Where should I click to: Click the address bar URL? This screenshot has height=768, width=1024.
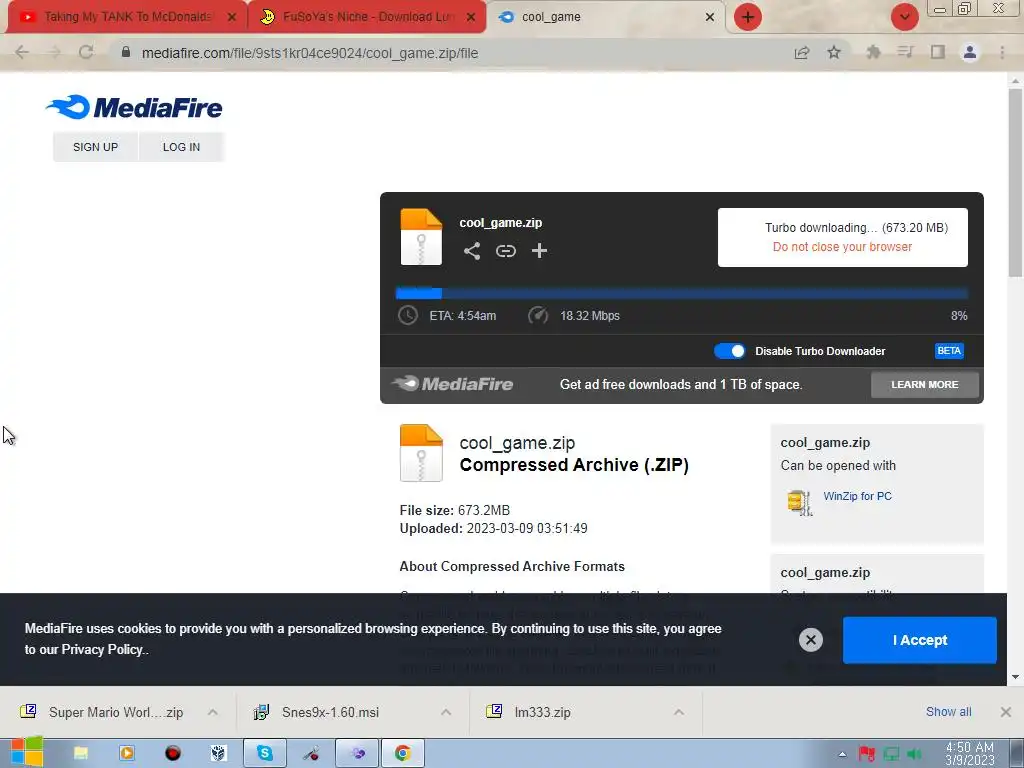pos(310,54)
